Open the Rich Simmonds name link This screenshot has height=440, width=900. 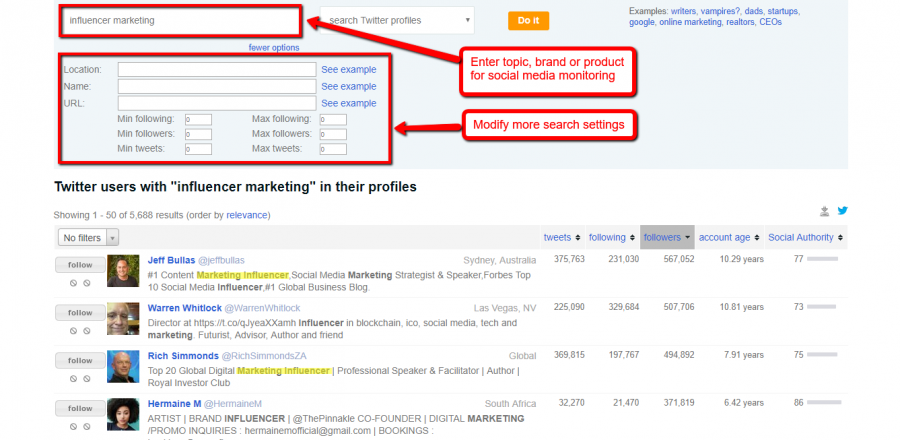tap(183, 356)
